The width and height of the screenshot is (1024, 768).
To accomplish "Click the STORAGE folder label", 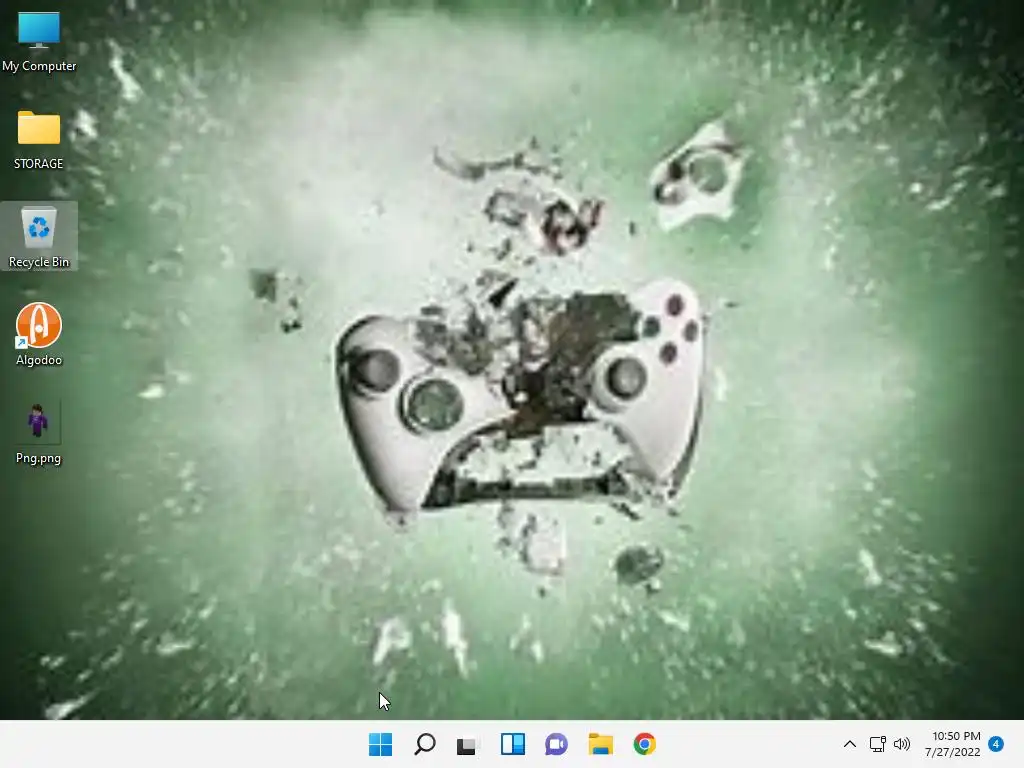I will click(39, 164).
